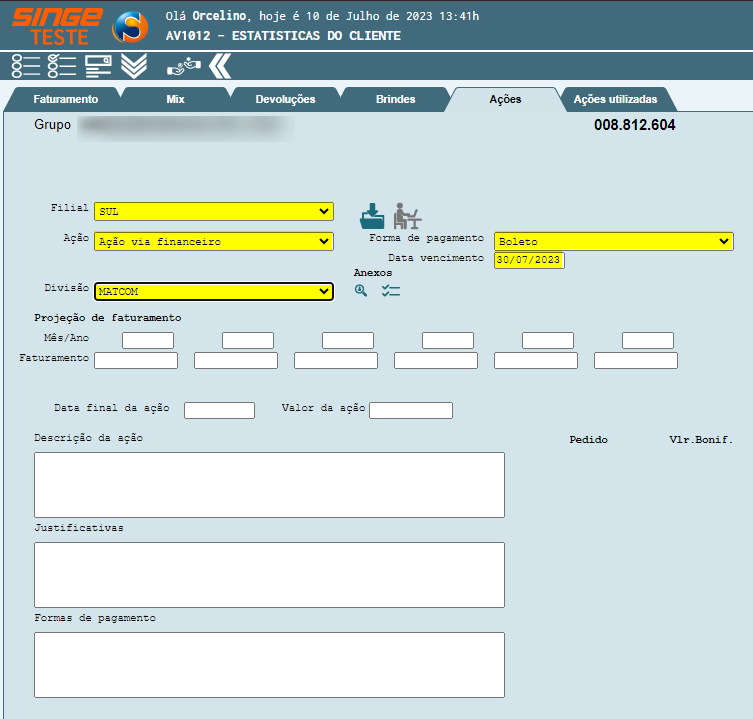This screenshot has height=719, width=753.
Task: Click the Singe orange S logo
Action: point(129,27)
